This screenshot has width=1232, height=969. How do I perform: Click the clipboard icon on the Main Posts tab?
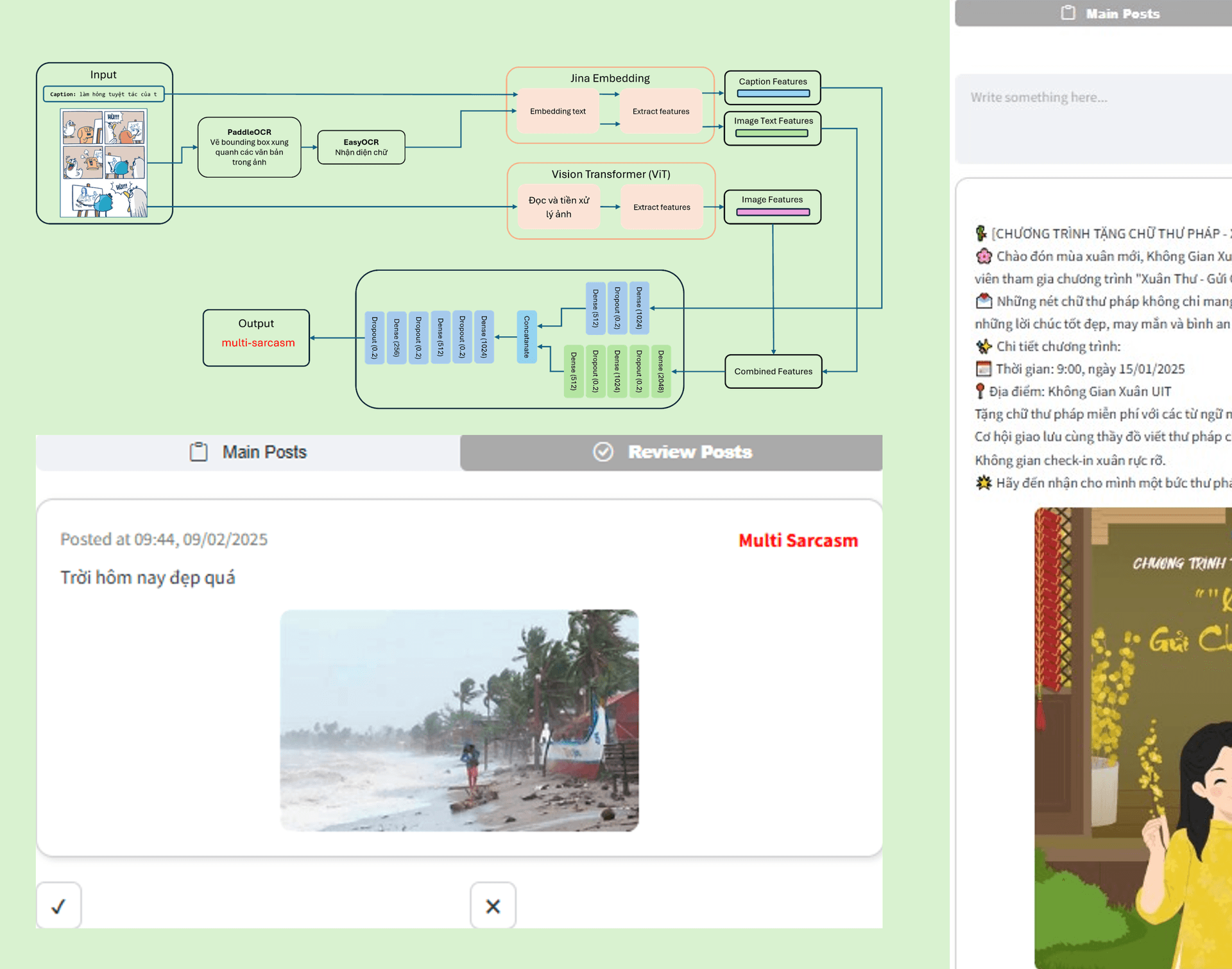(199, 452)
